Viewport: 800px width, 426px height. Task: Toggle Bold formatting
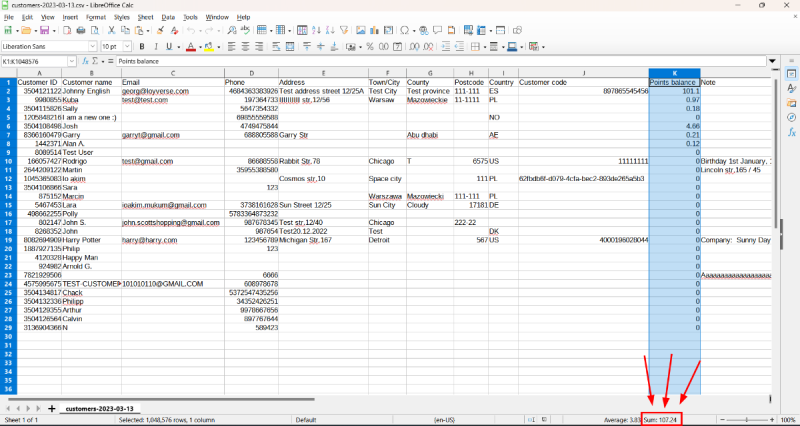pyautogui.click(x=142, y=46)
